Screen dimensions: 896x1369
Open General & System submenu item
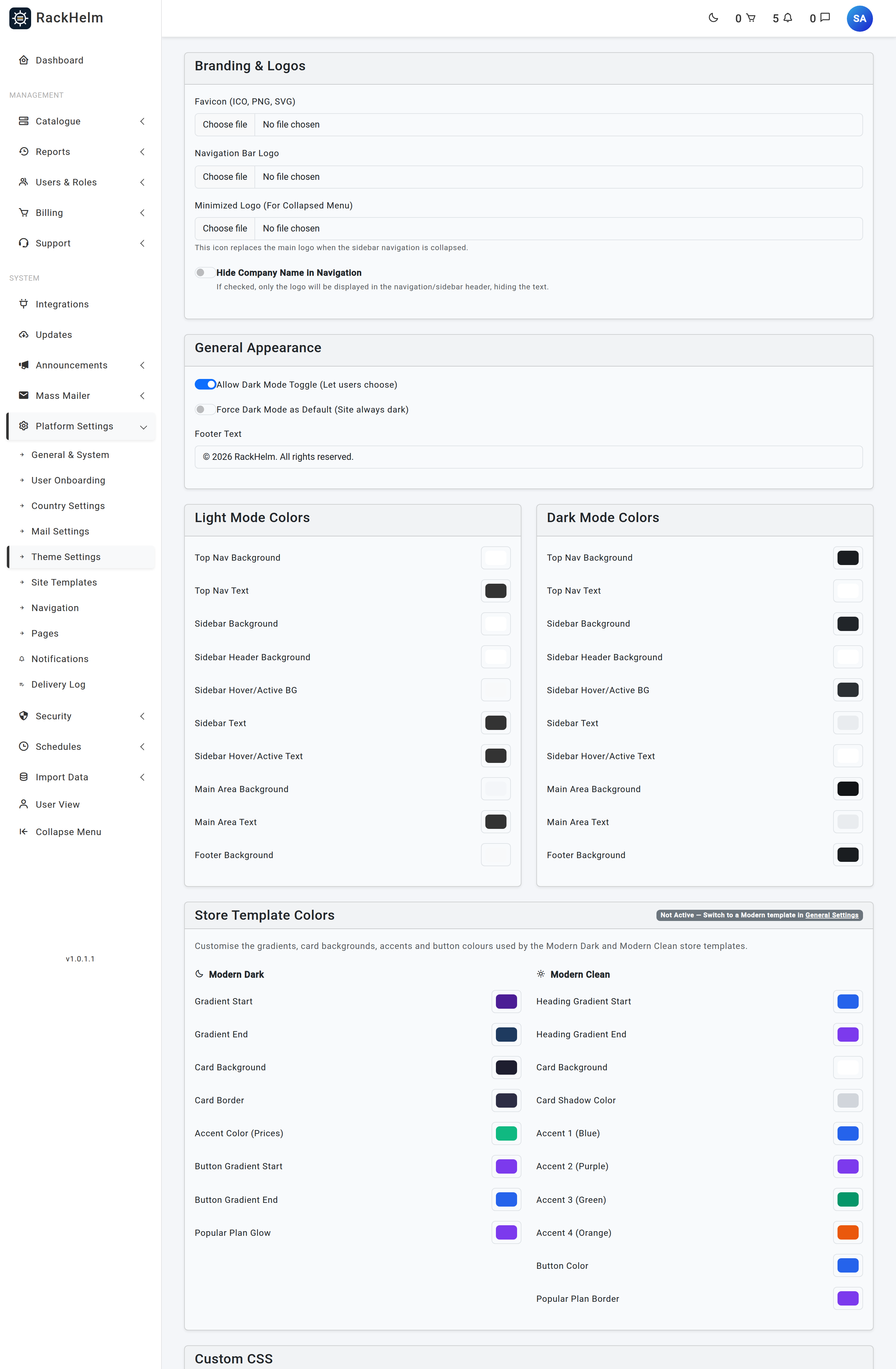[x=81, y=455]
